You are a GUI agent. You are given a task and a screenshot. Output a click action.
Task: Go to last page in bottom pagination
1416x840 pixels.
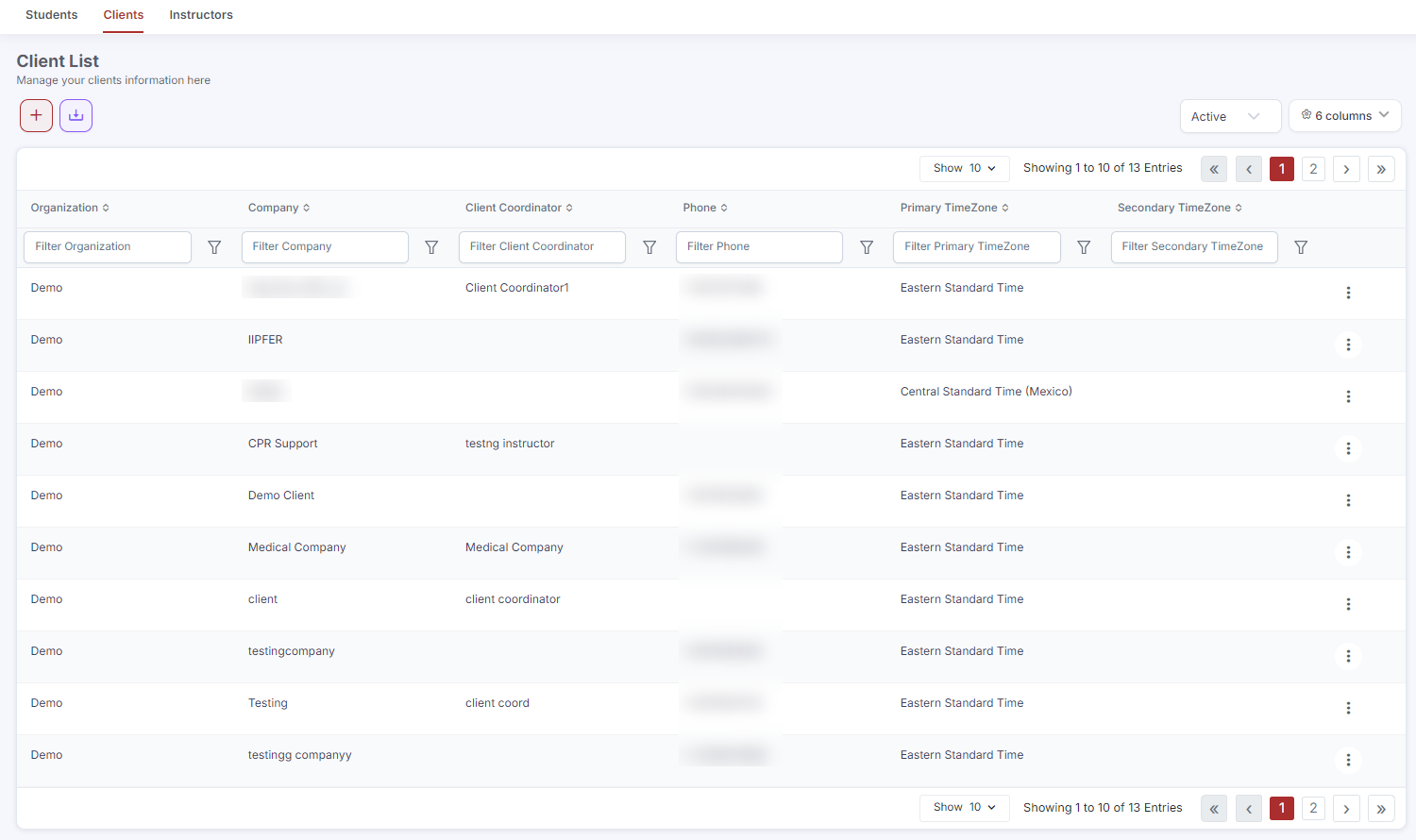(1381, 809)
